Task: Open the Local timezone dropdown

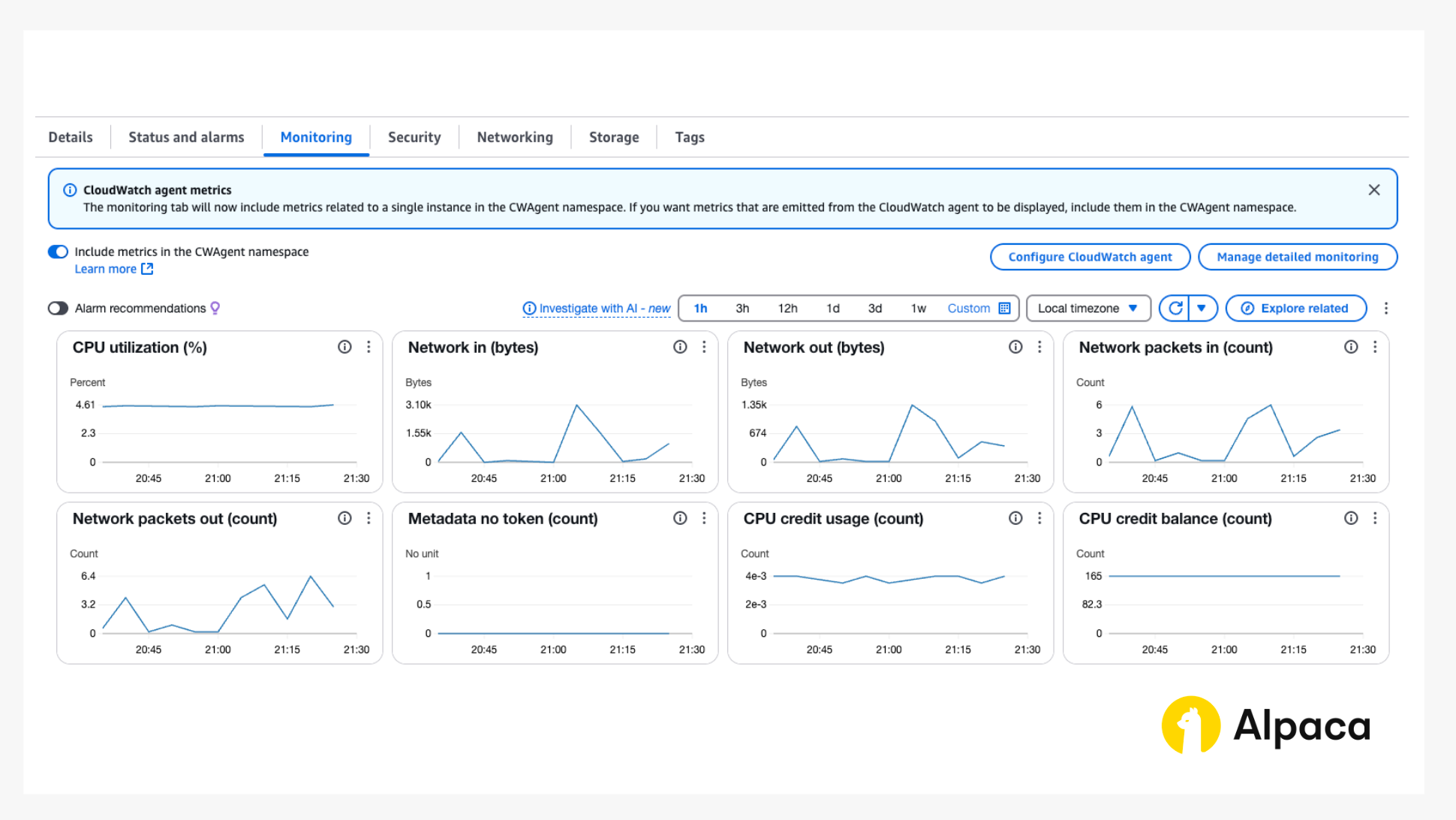Action: coord(1087,308)
